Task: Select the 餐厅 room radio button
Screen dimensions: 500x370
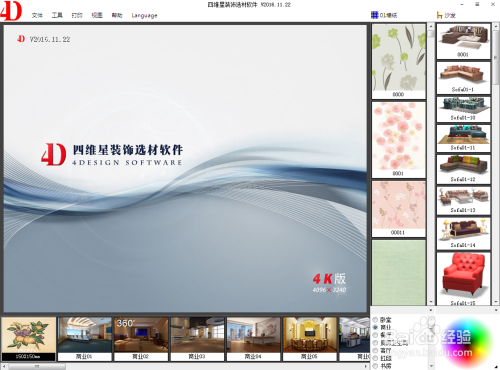Action: [x=375, y=335]
